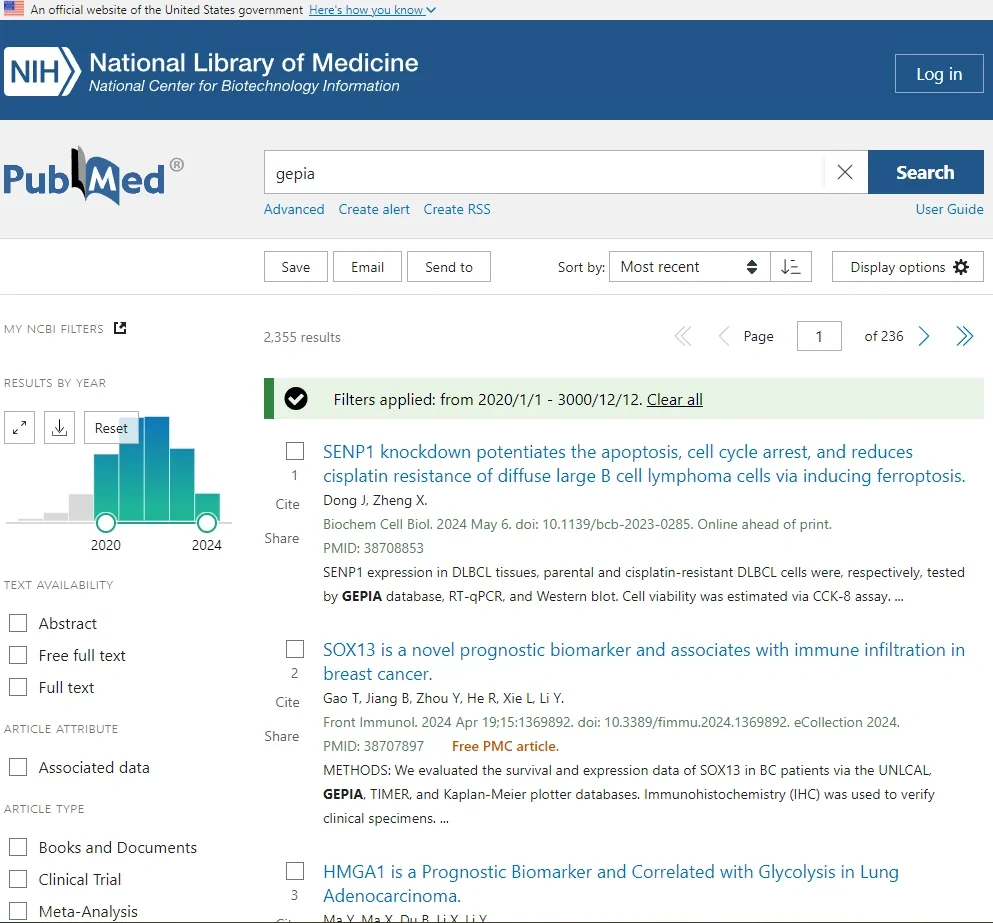Click the NIH logo
Screen dimensions: 993x923
[43, 71]
